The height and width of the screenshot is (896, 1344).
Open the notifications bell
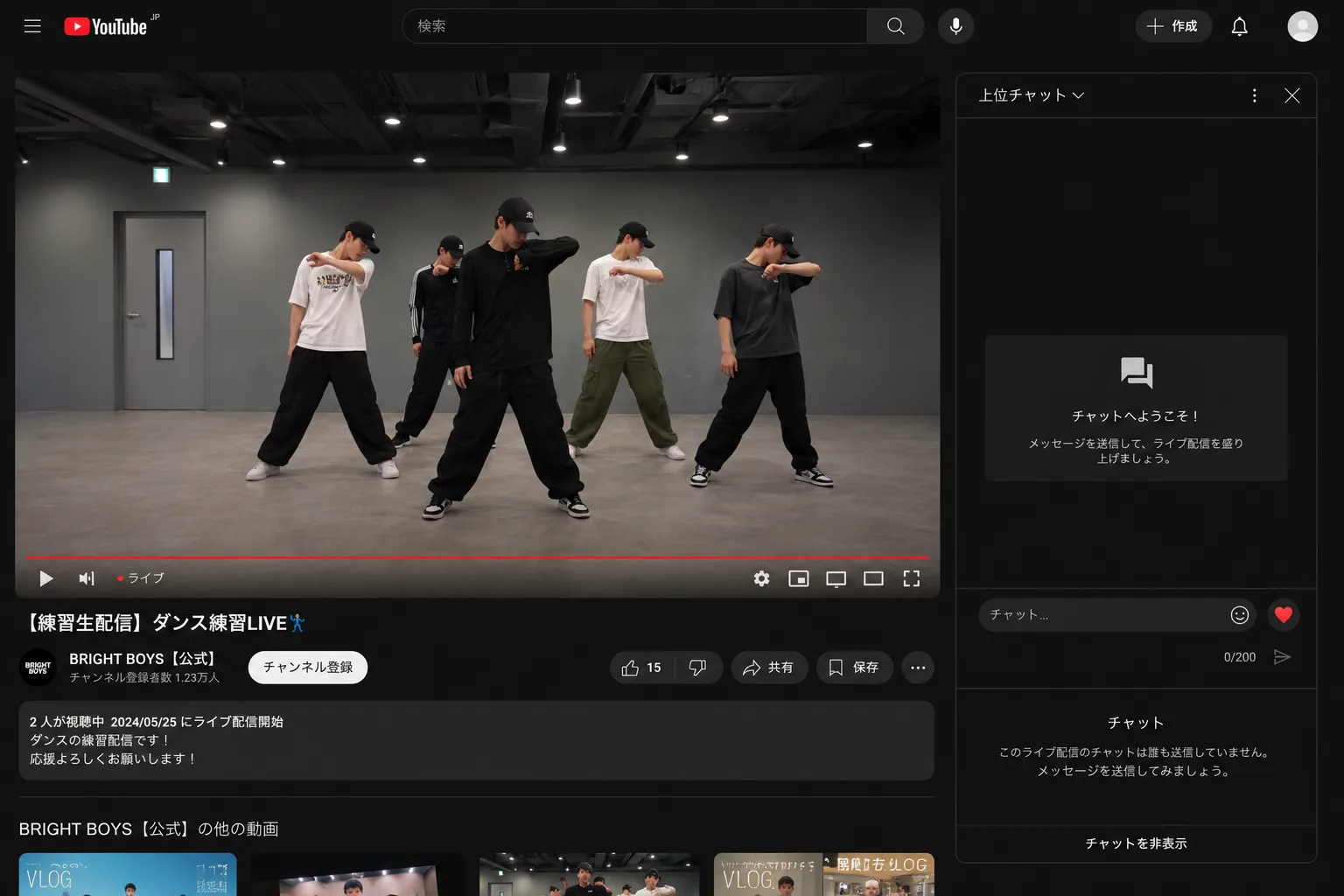coord(1239,26)
